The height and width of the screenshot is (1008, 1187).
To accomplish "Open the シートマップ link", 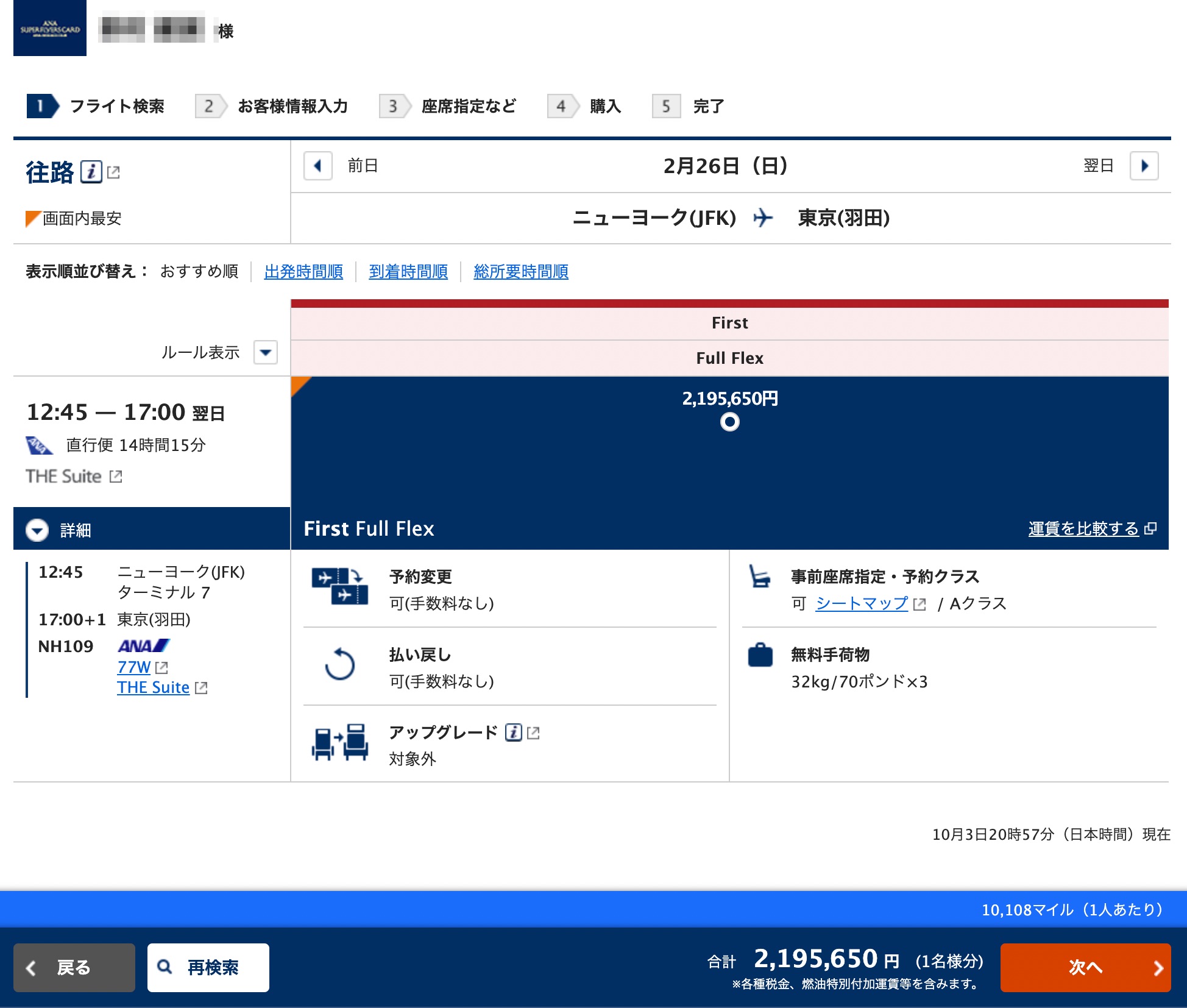I will point(862,603).
